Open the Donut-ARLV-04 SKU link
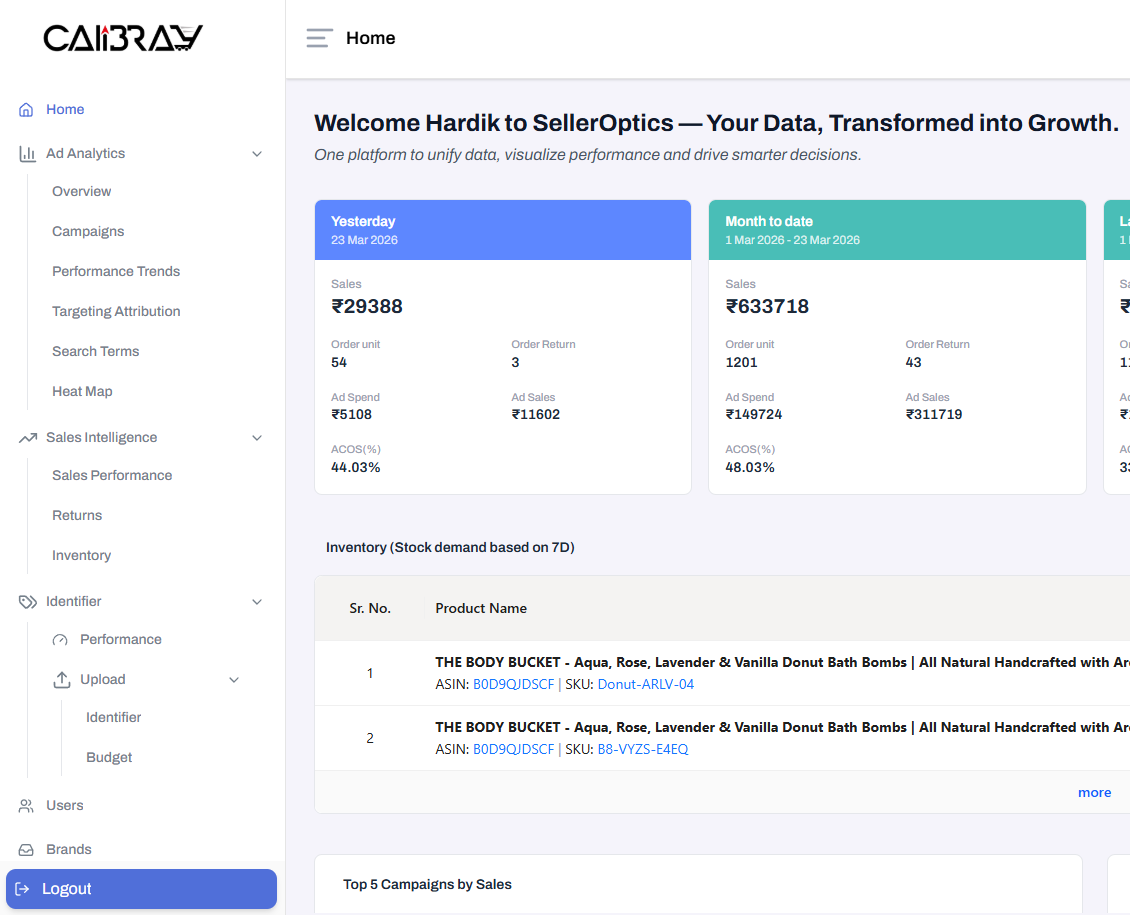Screen dimensions: 1130x915 [645, 685]
